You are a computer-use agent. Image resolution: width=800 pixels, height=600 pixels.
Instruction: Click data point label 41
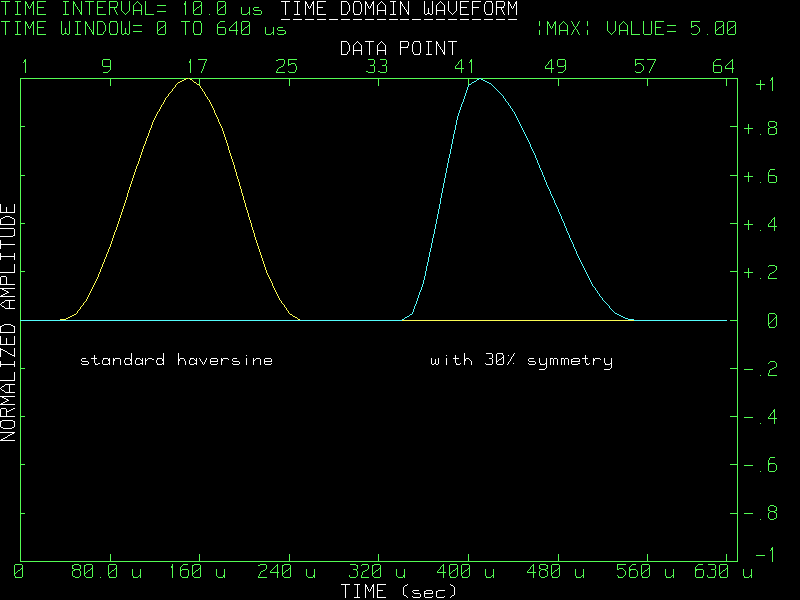point(465,67)
